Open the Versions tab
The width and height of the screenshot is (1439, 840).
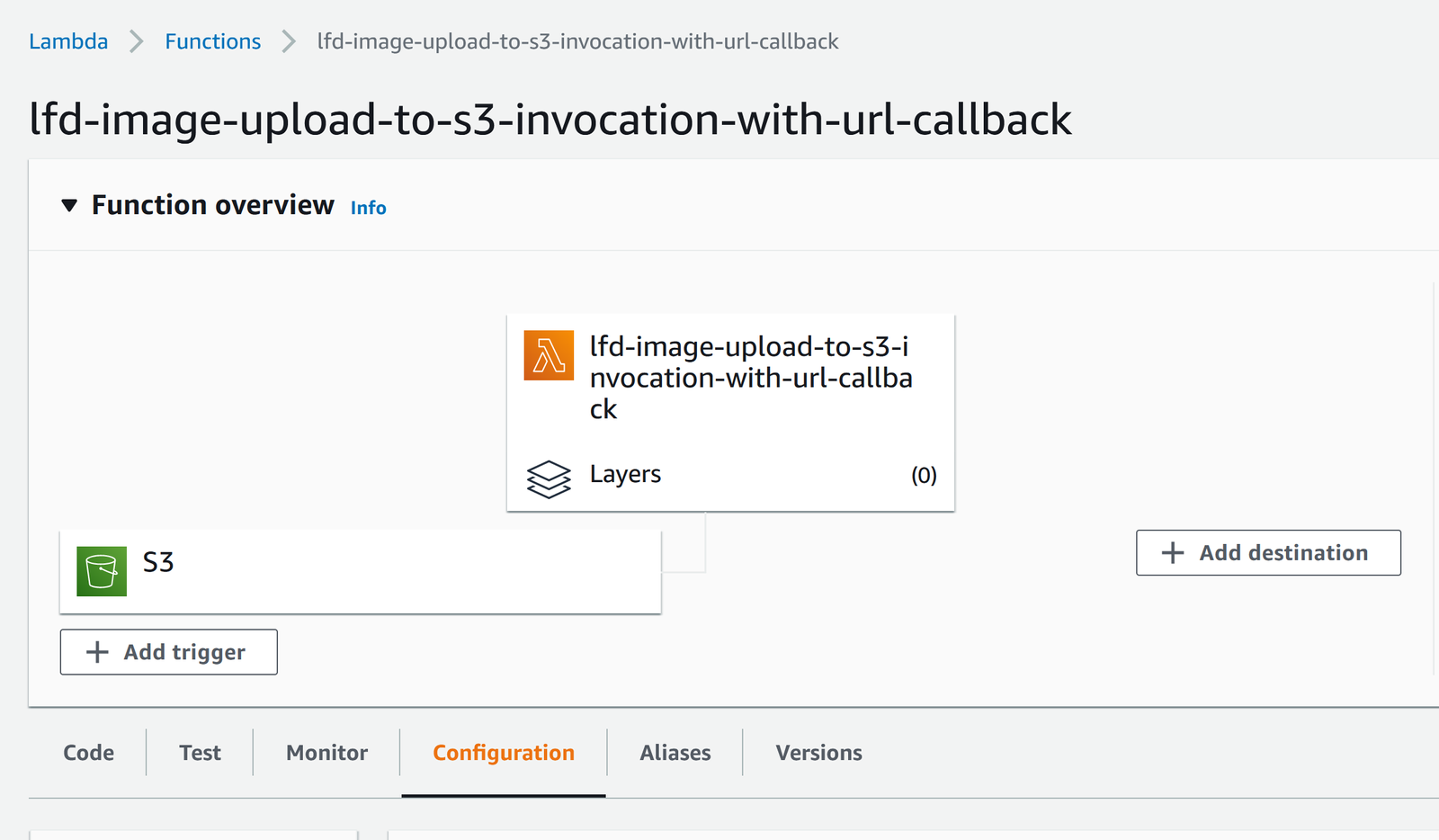(x=818, y=753)
